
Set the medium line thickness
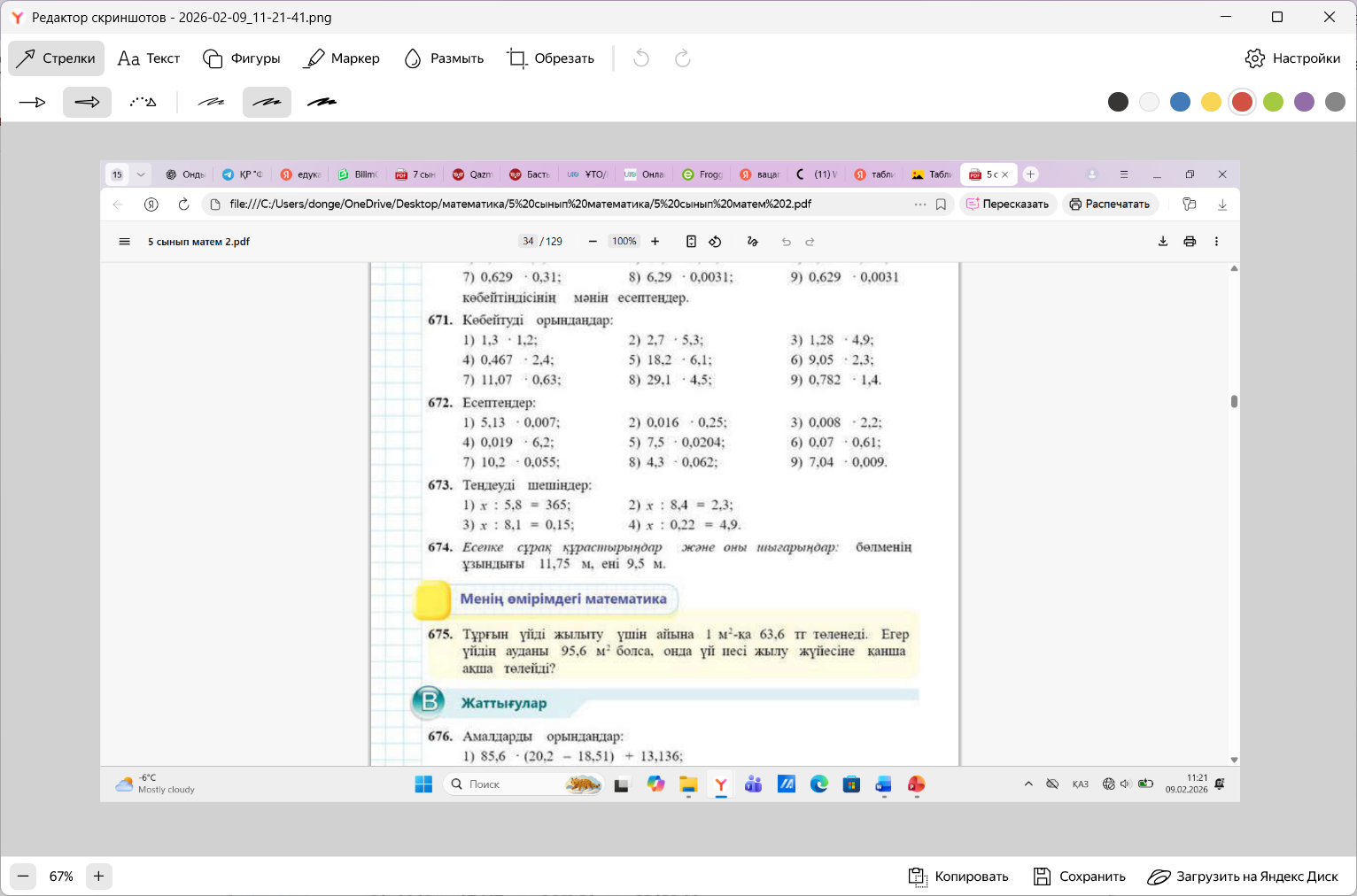[267, 103]
